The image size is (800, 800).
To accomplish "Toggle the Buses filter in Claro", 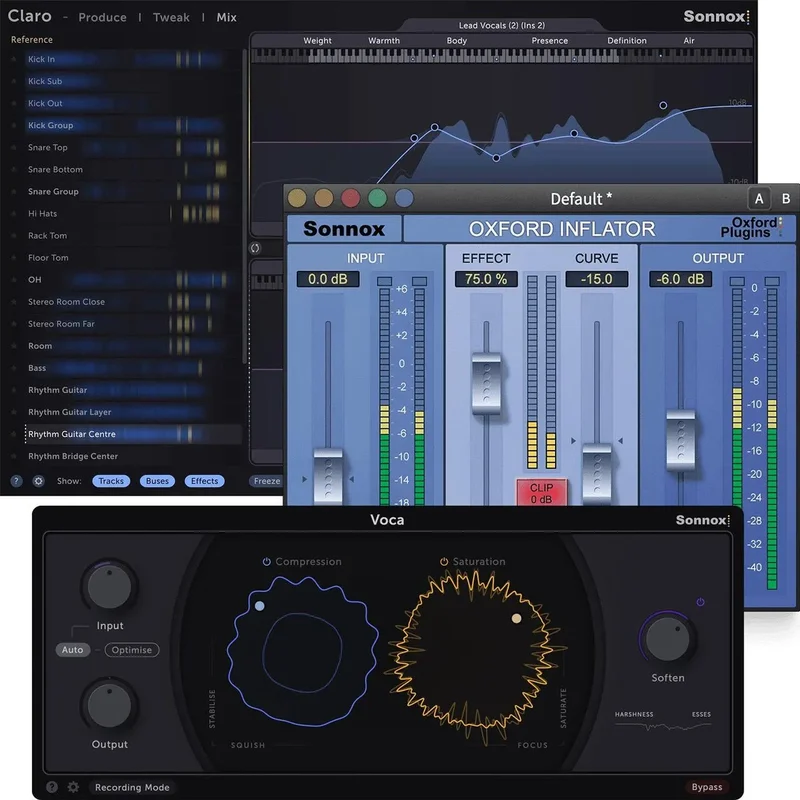I will coord(157,481).
